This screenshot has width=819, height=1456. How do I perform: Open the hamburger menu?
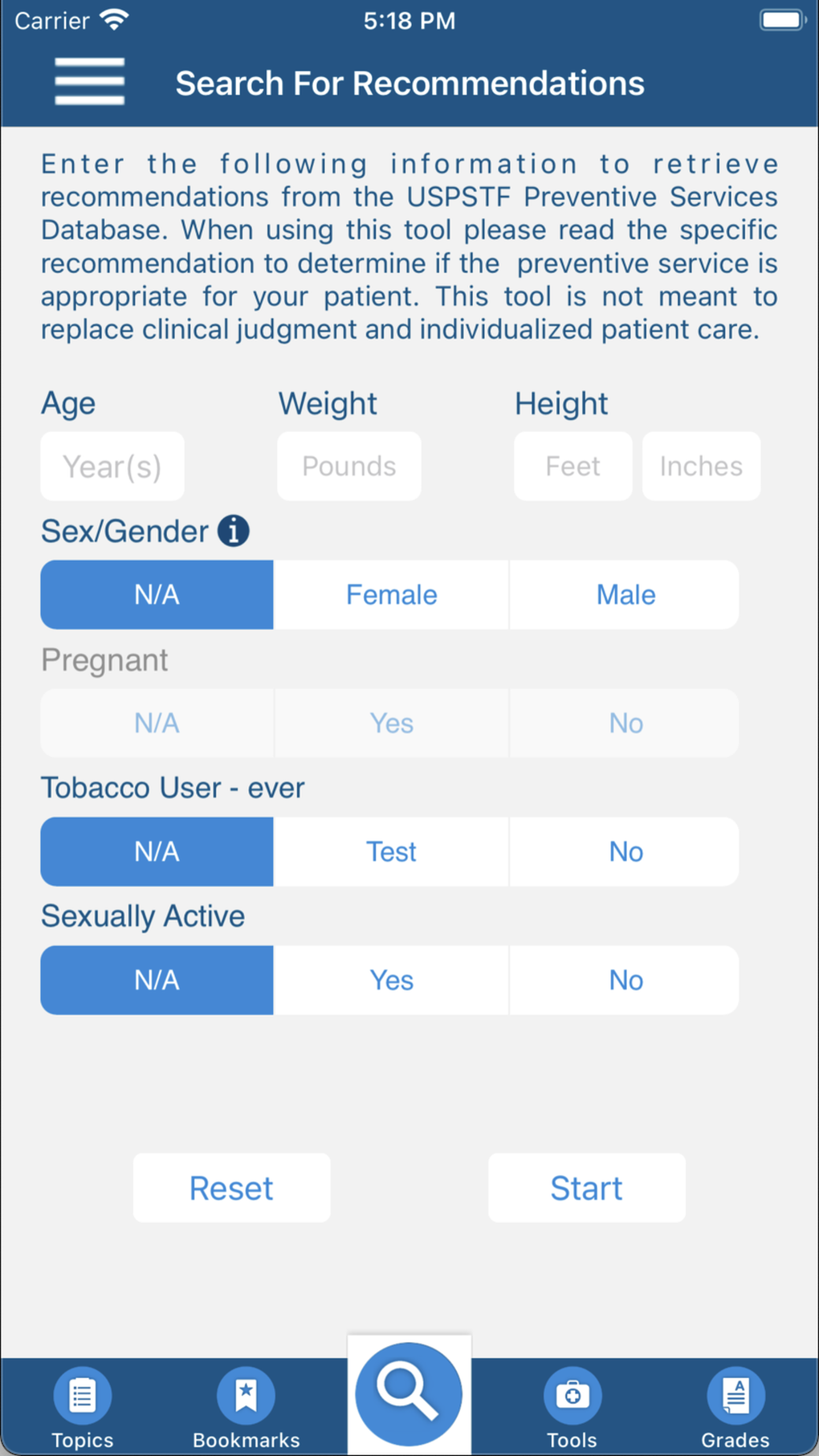[89, 81]
